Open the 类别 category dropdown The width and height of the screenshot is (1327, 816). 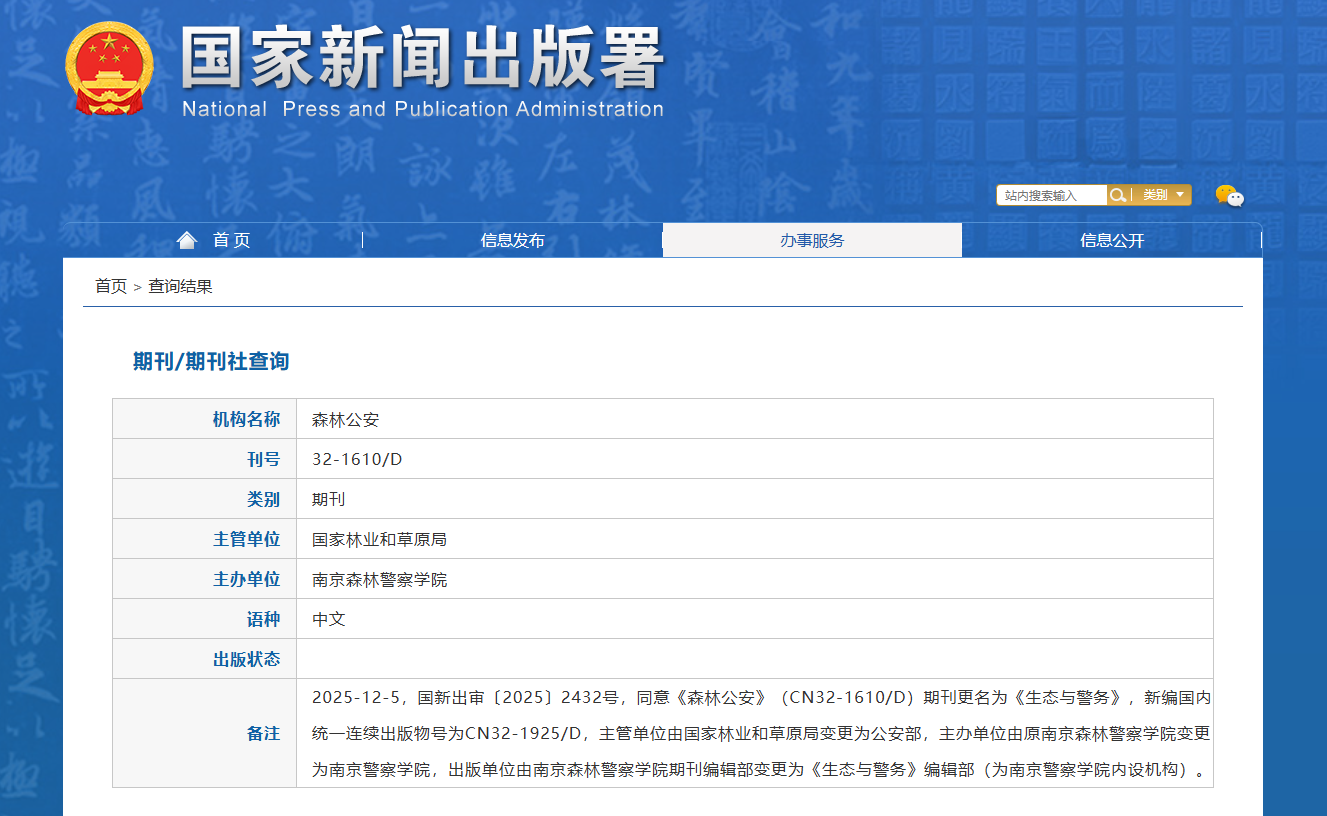tap(1162, 195)
